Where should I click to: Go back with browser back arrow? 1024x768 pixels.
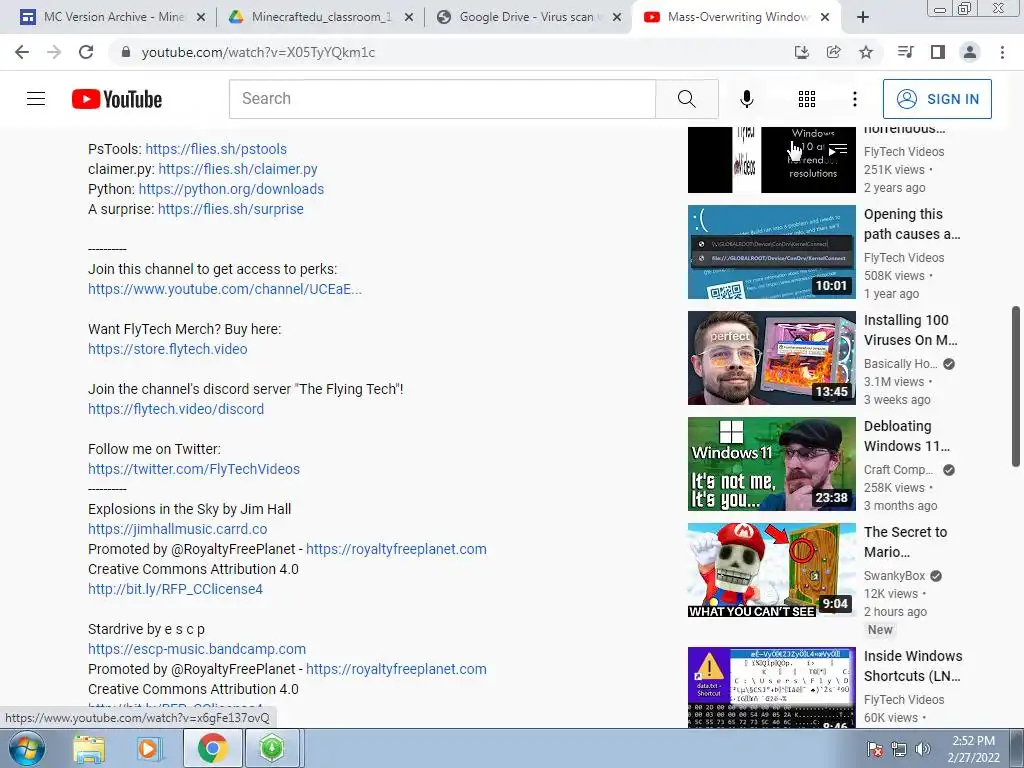click(x=22, y=52)
